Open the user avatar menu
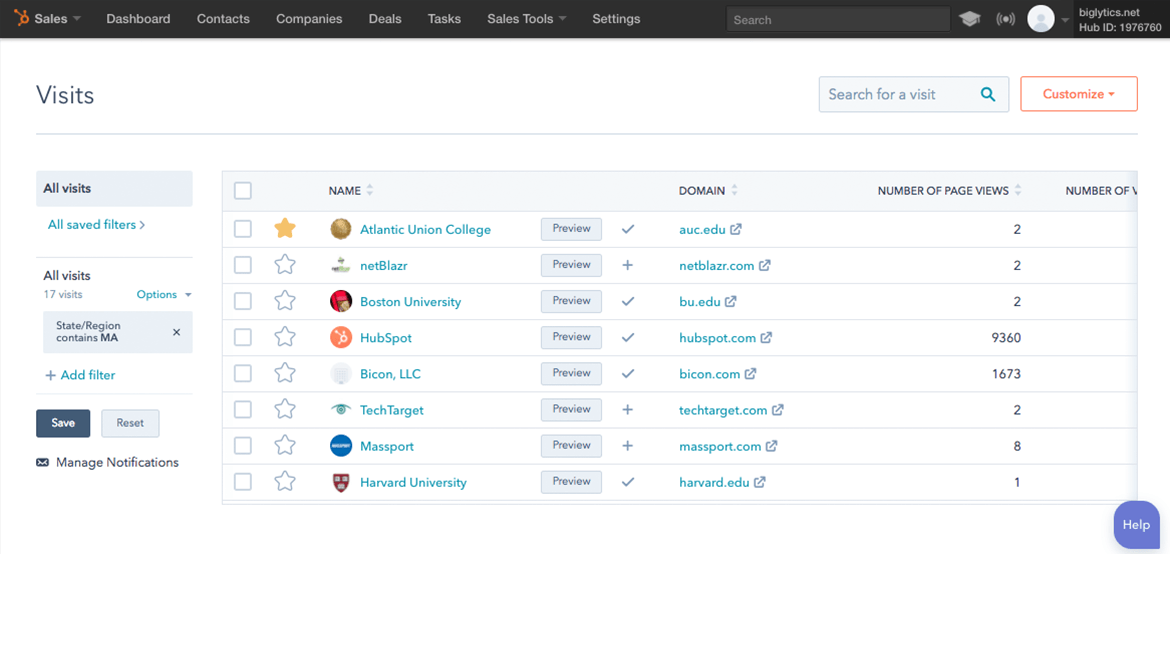Image resolution: width=1170 pixels, height=658 pixels. pos(1040,19)
